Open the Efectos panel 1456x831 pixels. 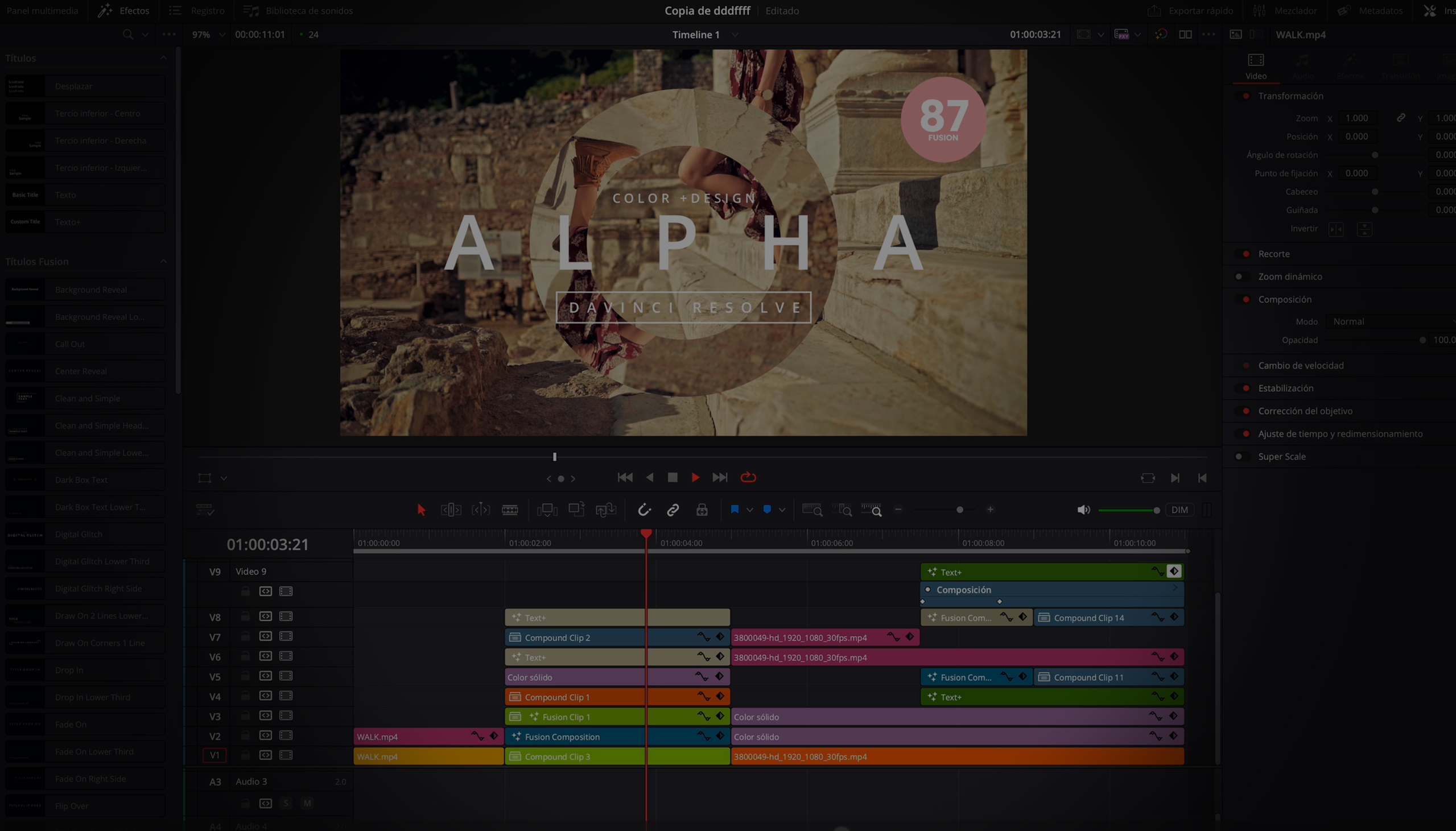(x=123, y=10)
